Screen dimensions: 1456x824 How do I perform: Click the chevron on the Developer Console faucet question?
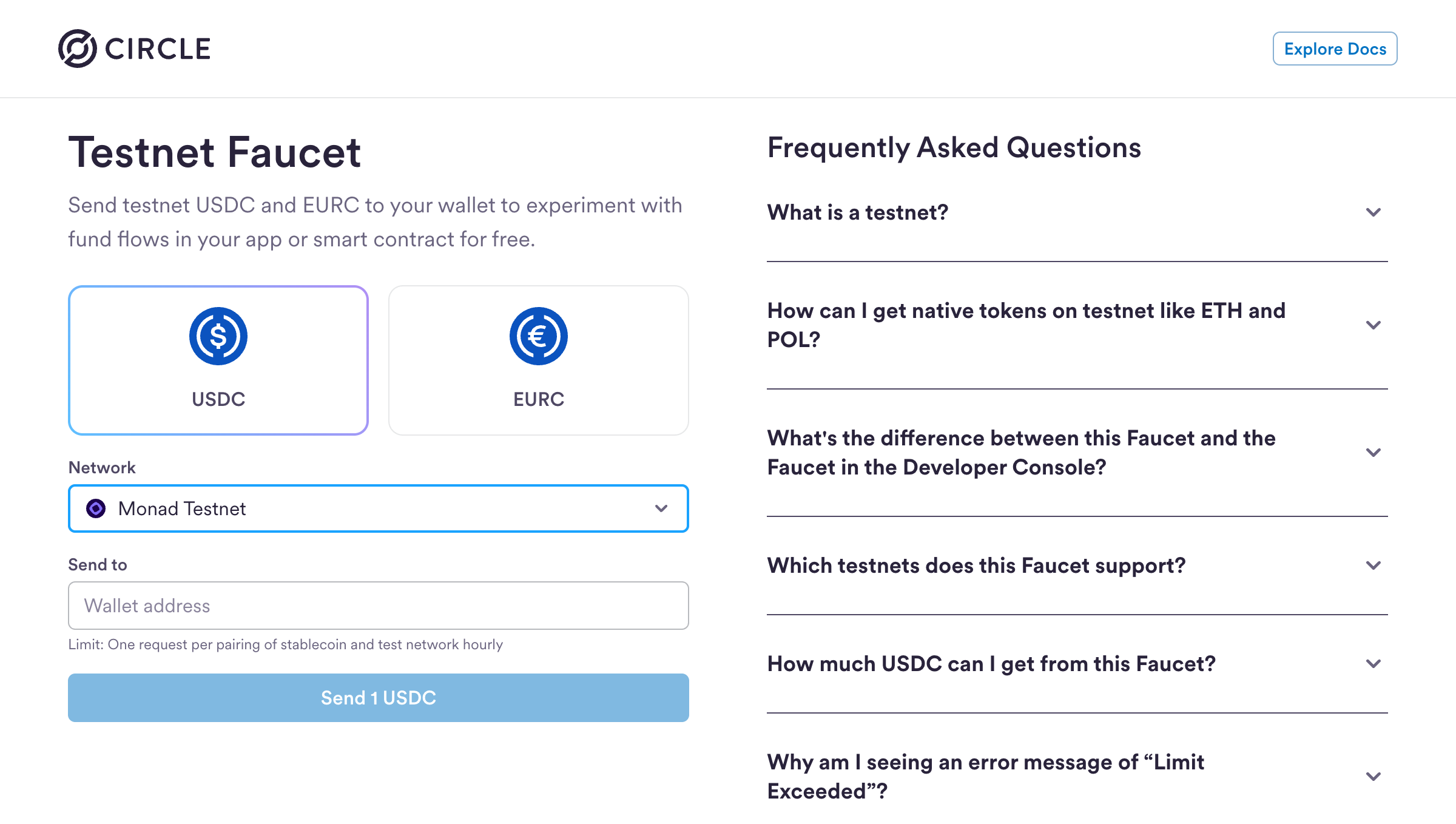(x=1374, y=453)
